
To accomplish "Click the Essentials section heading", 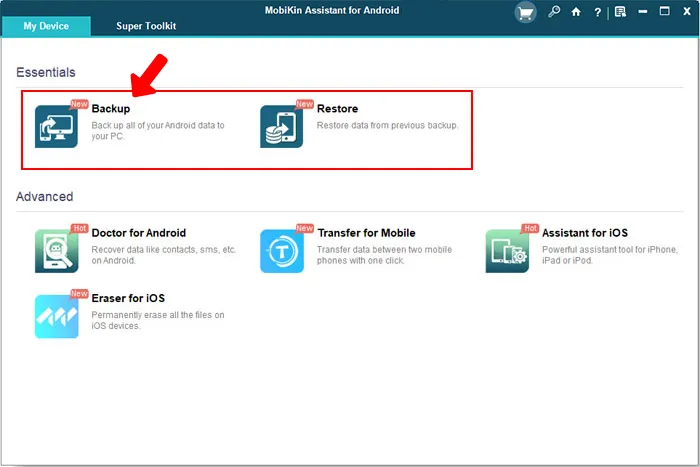I will [x=46, y=72].
